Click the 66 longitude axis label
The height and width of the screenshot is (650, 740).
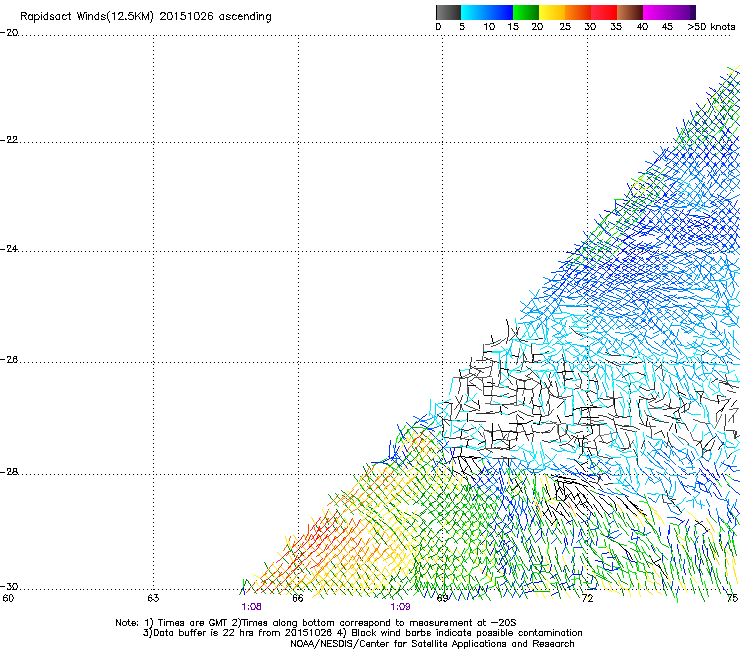coord(298,598)
